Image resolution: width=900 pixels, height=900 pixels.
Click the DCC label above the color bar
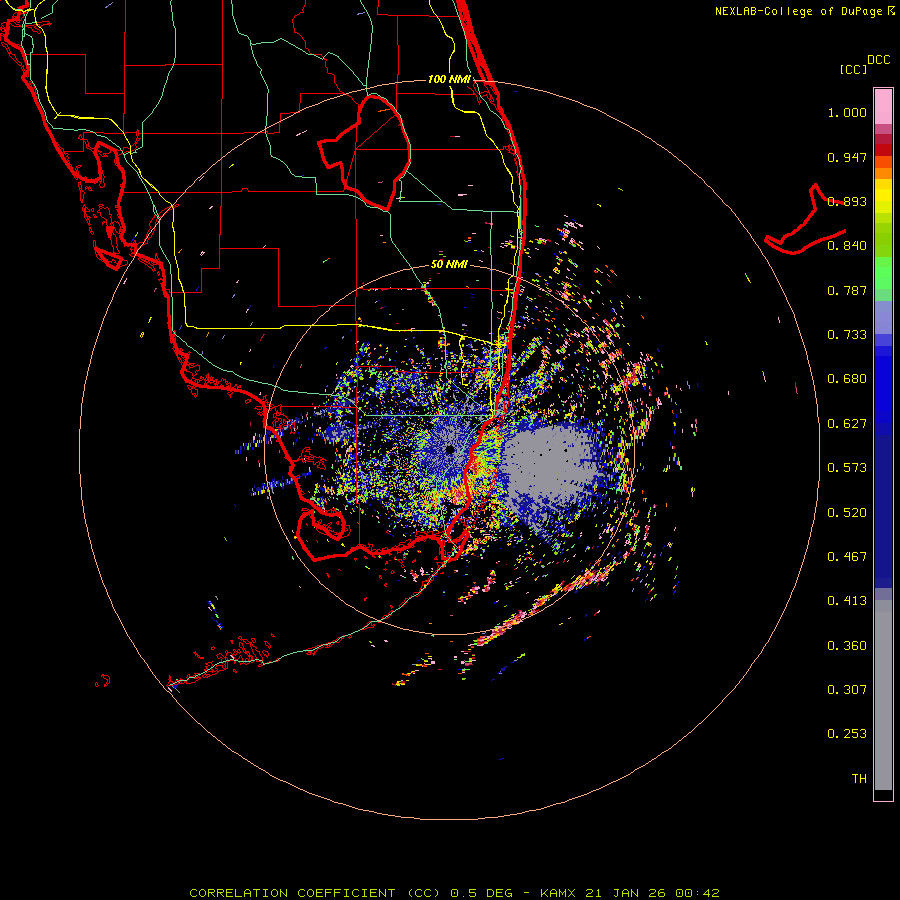click(x=878, y=60)
